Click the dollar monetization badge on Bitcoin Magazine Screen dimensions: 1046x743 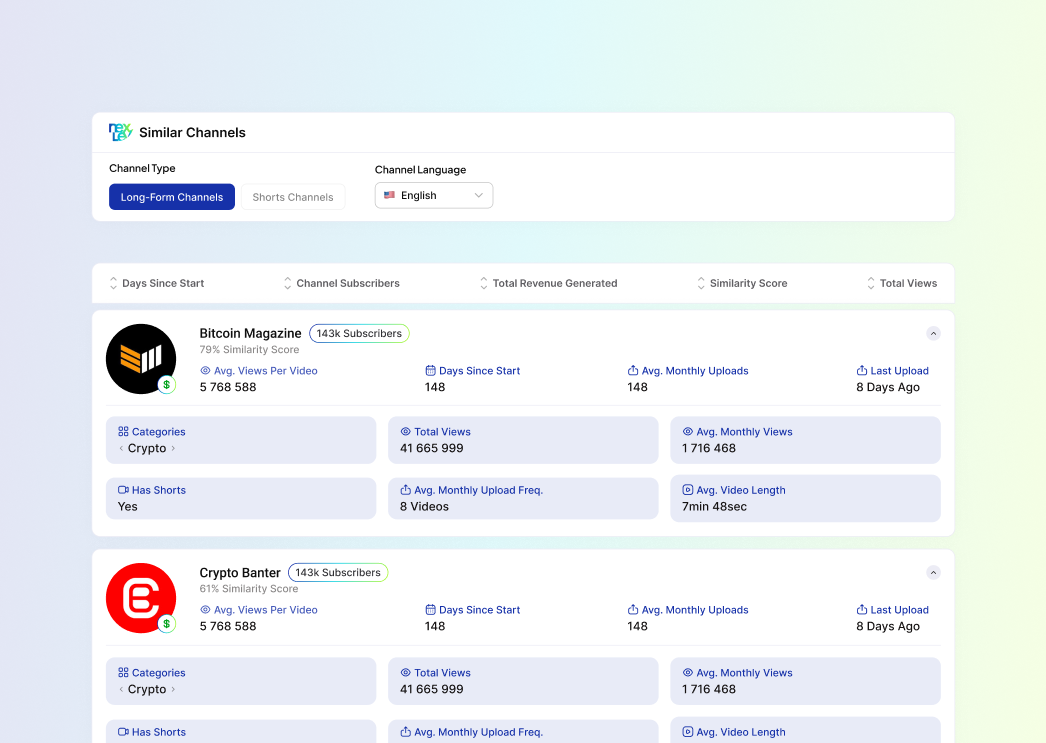click(167, 385)
